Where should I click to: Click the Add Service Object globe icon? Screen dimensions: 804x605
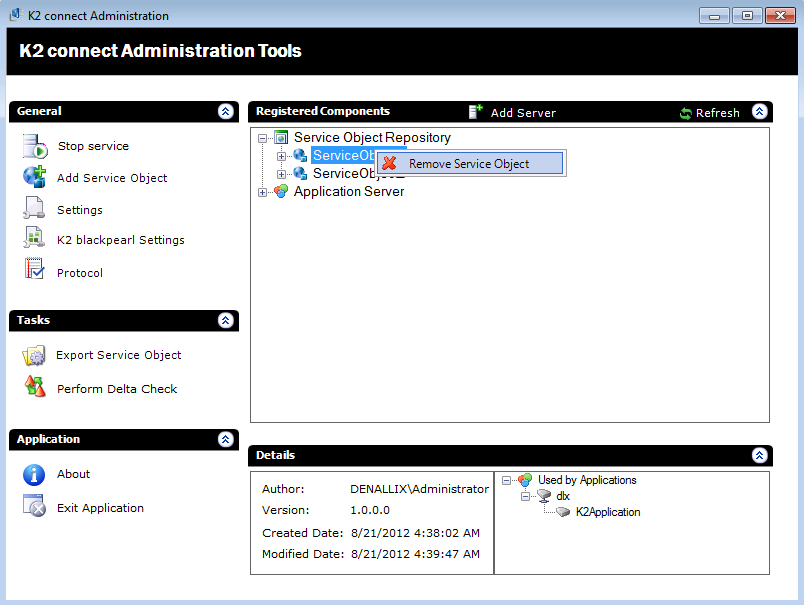point(35,178)
